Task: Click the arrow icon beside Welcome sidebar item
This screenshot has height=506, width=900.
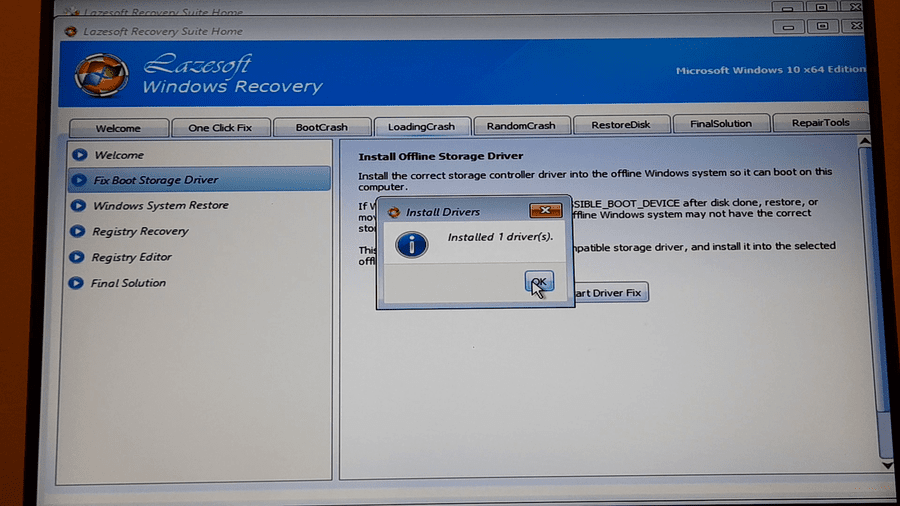Action: tap(80, 155)
